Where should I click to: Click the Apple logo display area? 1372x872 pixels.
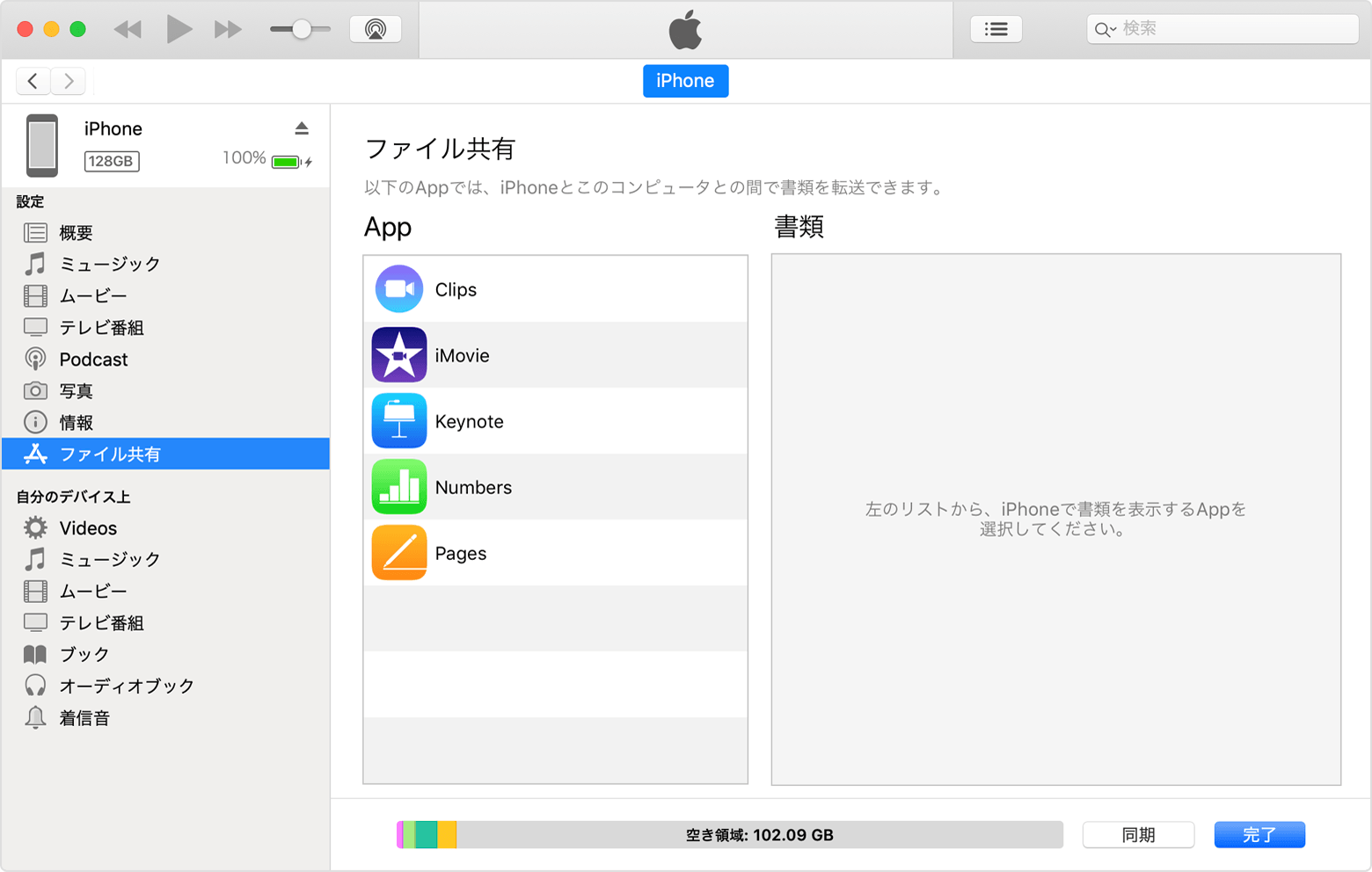point(685,30)
